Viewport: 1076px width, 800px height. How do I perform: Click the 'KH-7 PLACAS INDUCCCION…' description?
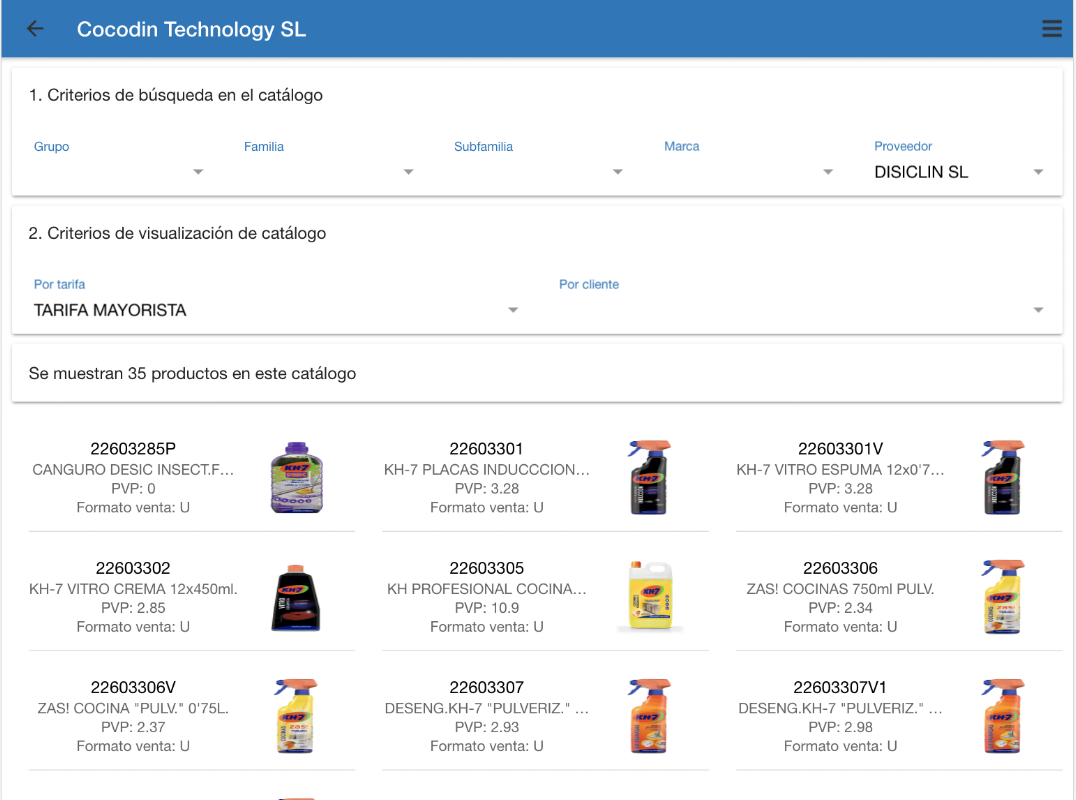click(x=487, y=470)
